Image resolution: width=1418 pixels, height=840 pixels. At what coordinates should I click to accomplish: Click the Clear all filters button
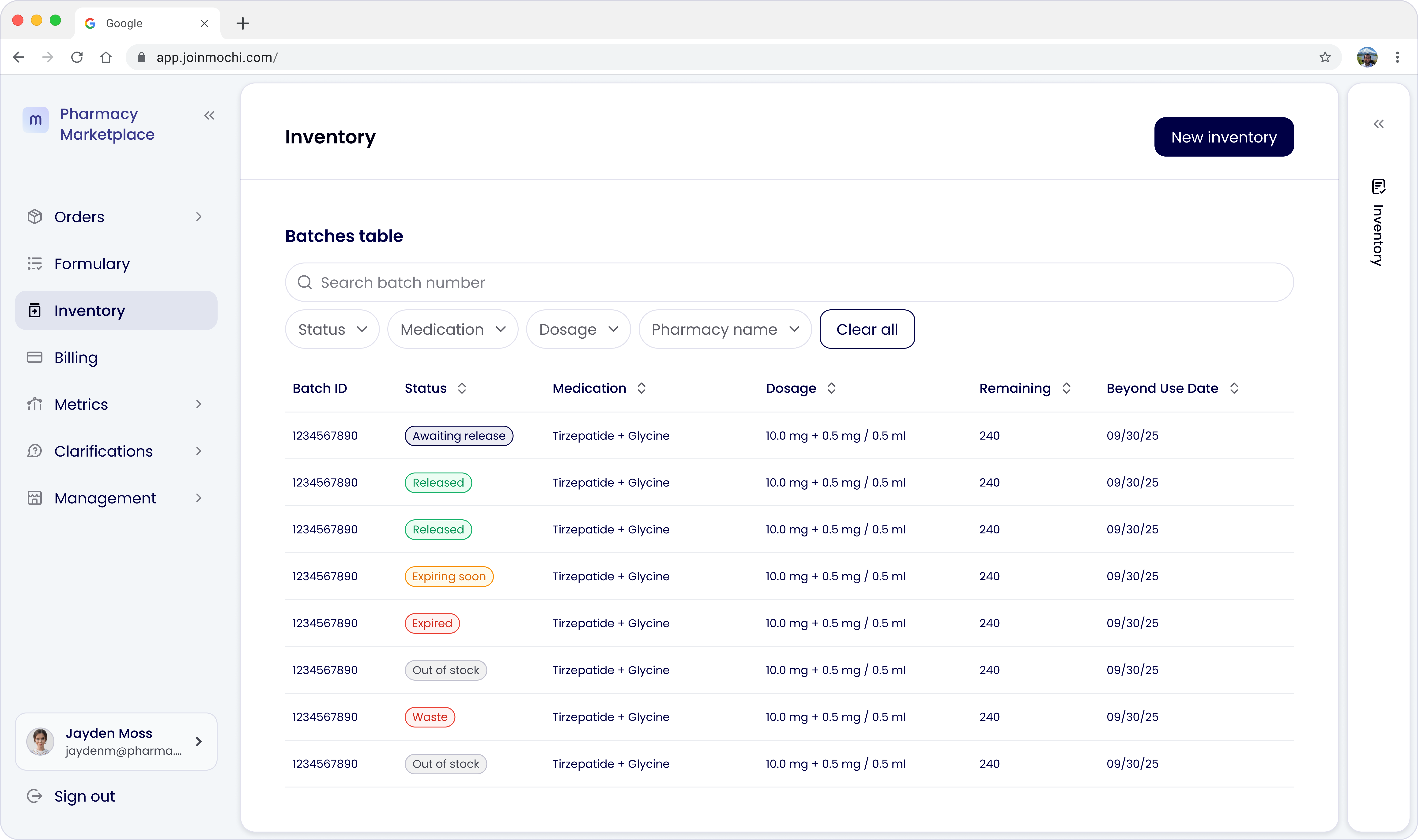click(x=867, y=330)
